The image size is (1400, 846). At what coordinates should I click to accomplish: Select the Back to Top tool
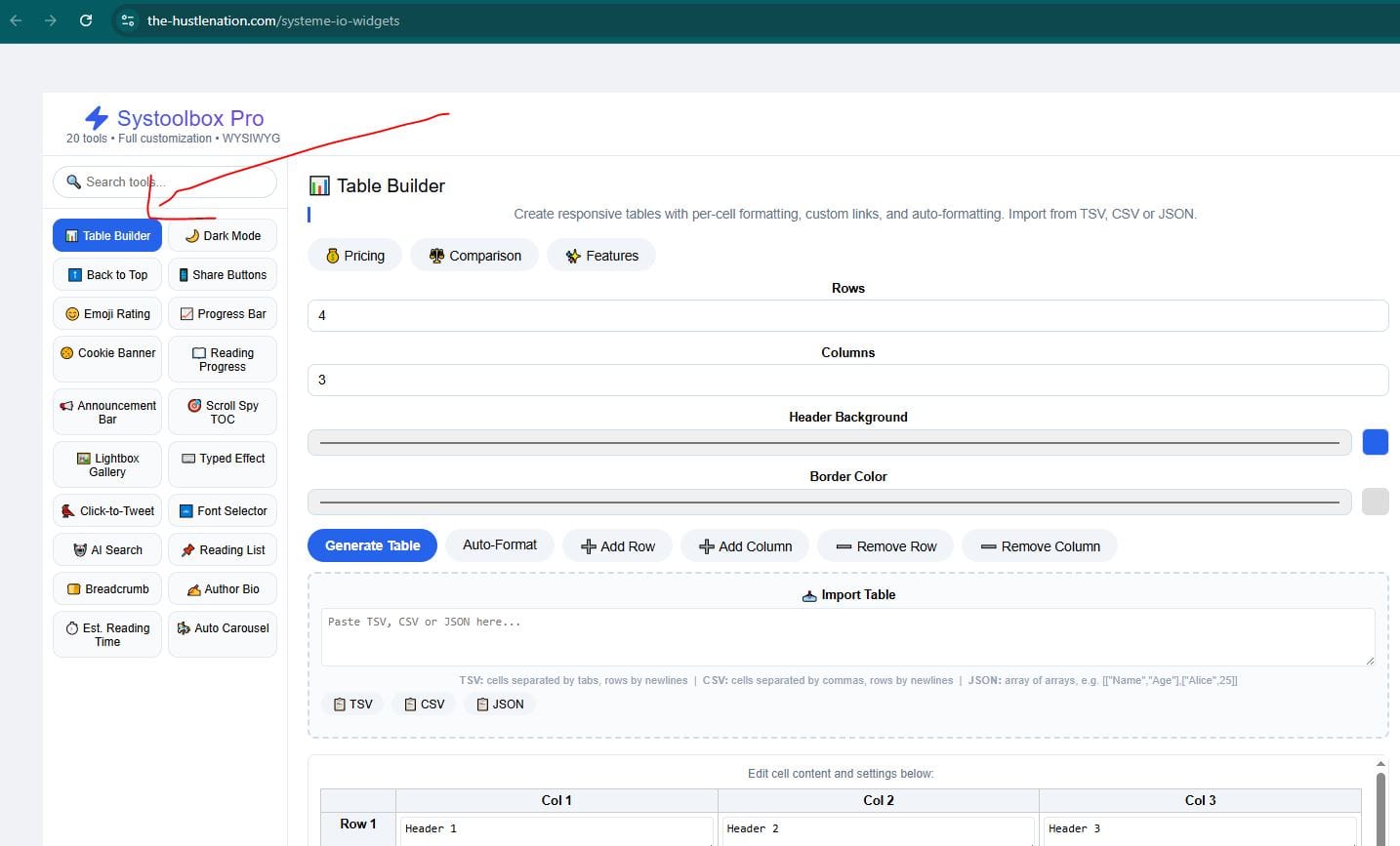[107, 274]
